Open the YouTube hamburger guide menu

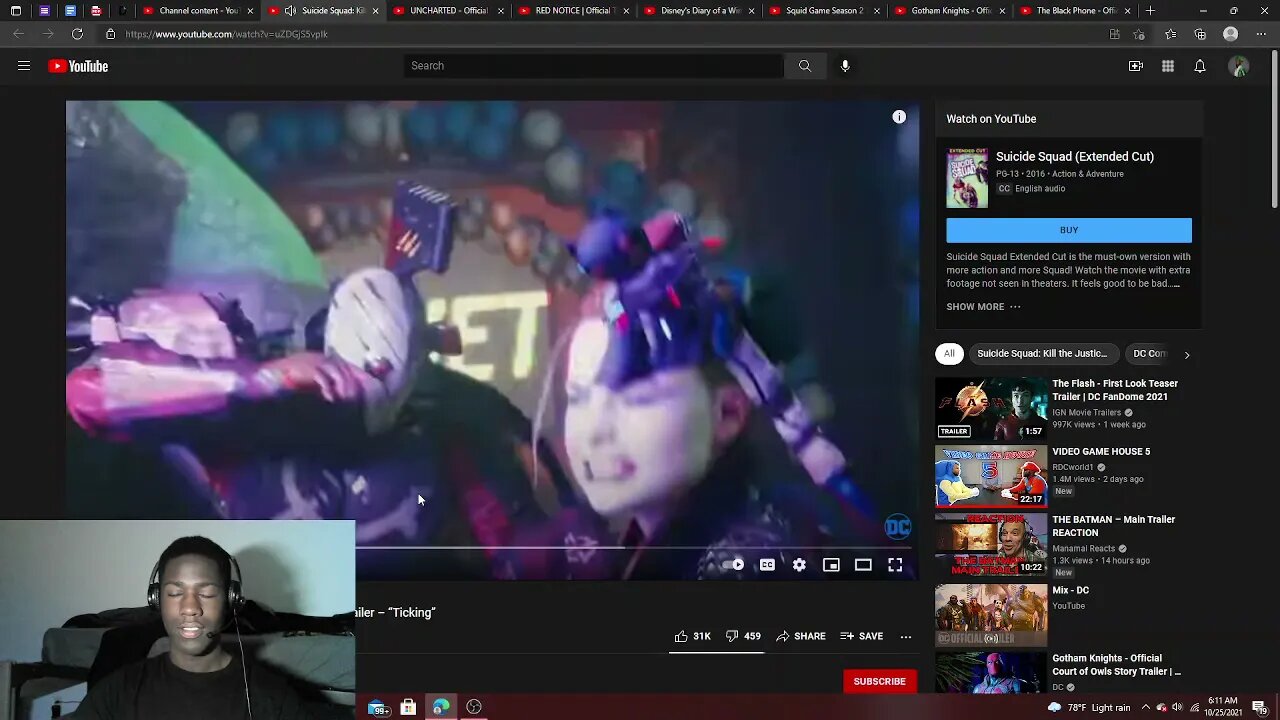(24, 66)
